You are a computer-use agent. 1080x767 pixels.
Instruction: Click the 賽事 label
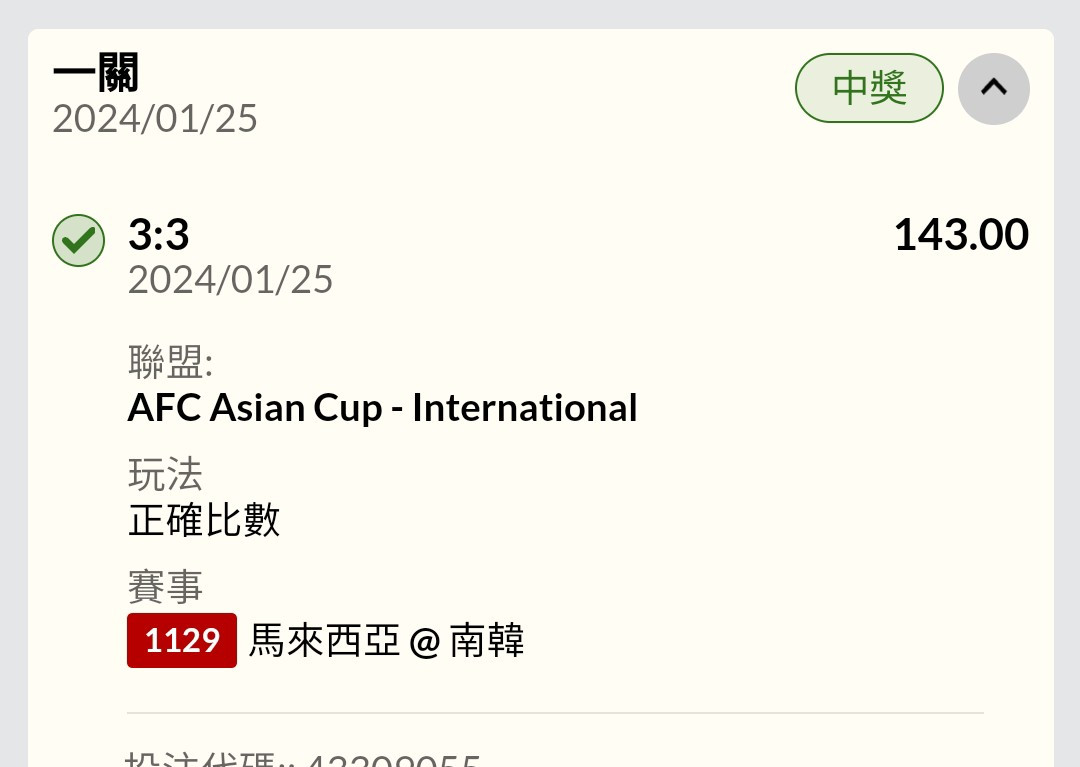coord(165,587)
